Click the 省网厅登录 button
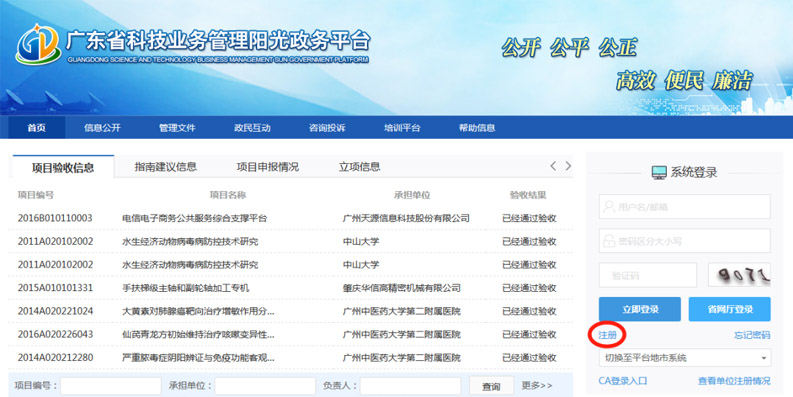This screenshot has height=397, width=793. point(729,309)
